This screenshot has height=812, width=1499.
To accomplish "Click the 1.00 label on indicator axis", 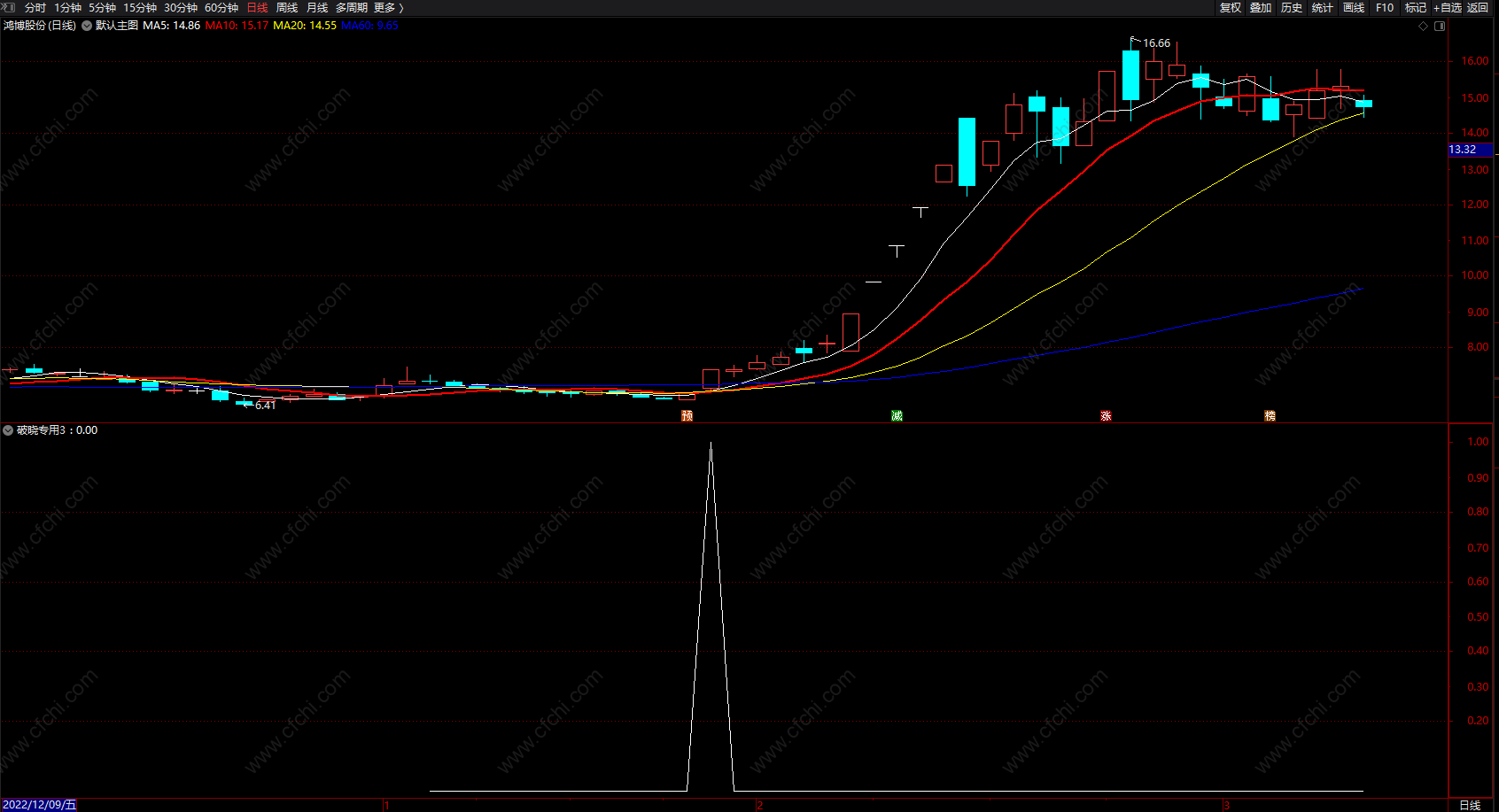I will tap(1477, 442).
